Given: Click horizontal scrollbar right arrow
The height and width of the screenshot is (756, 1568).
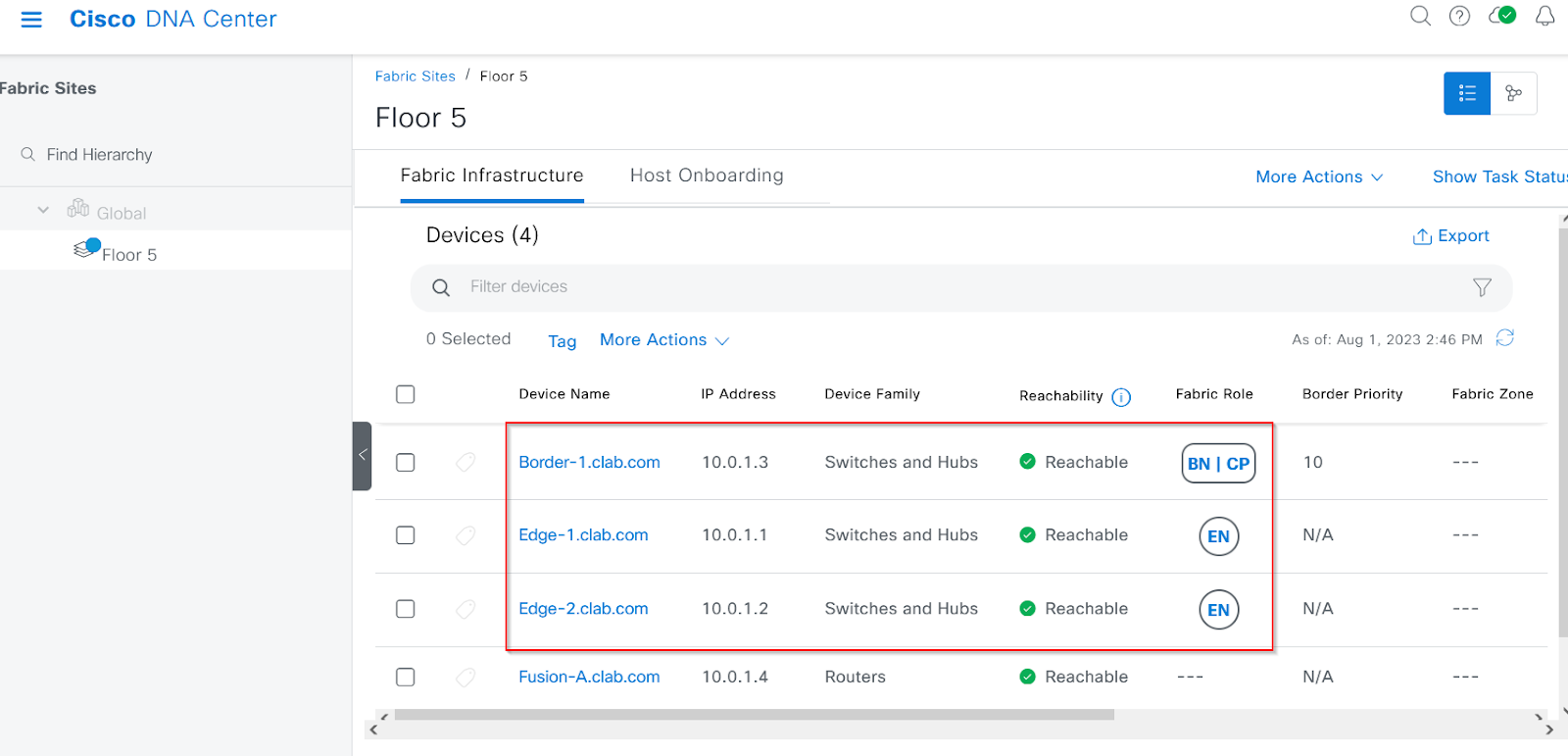Looking at the screenshot, I should [1549, 730].
